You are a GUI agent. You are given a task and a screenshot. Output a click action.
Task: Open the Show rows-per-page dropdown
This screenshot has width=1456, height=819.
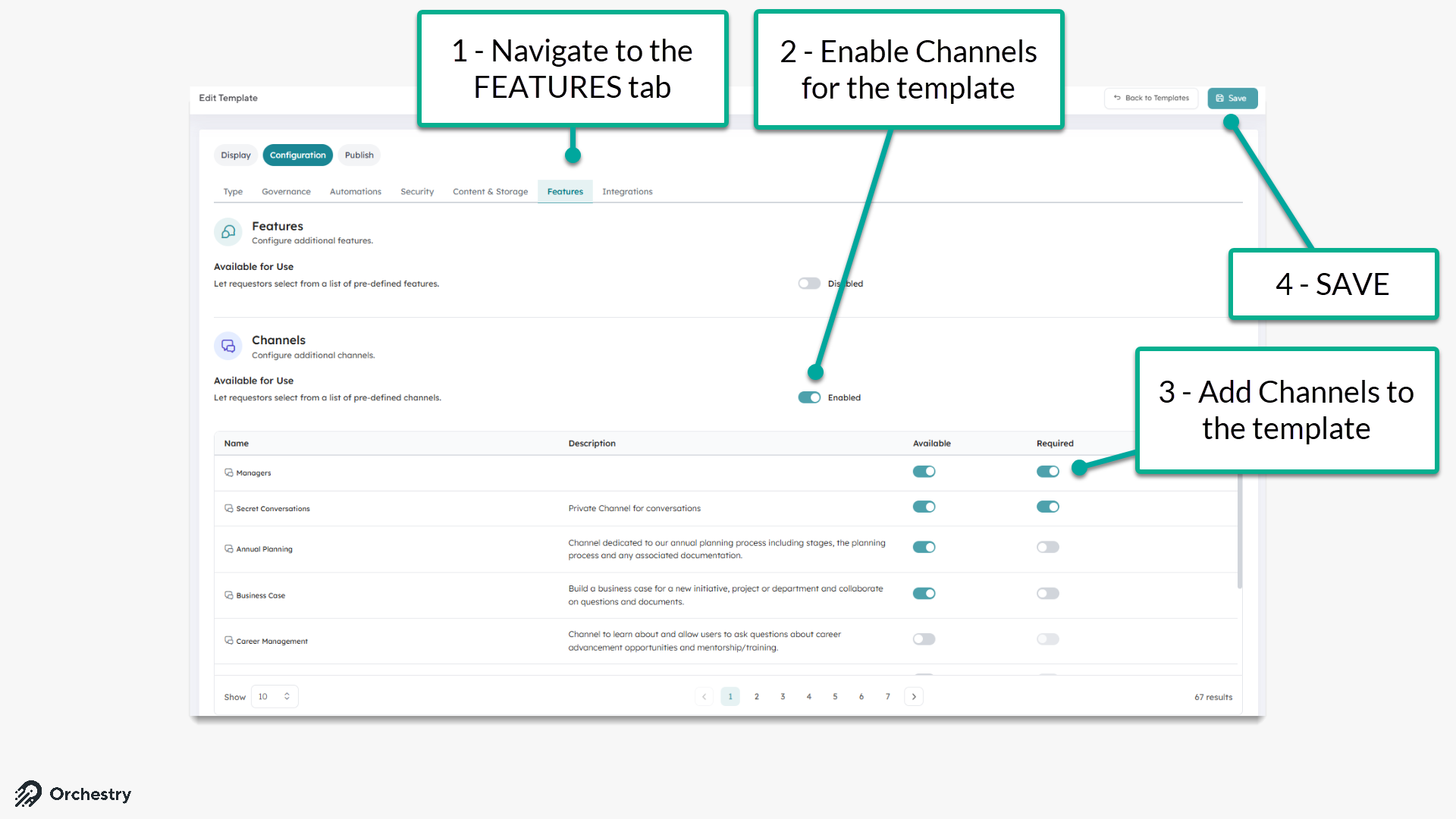[x=275, y=696]
